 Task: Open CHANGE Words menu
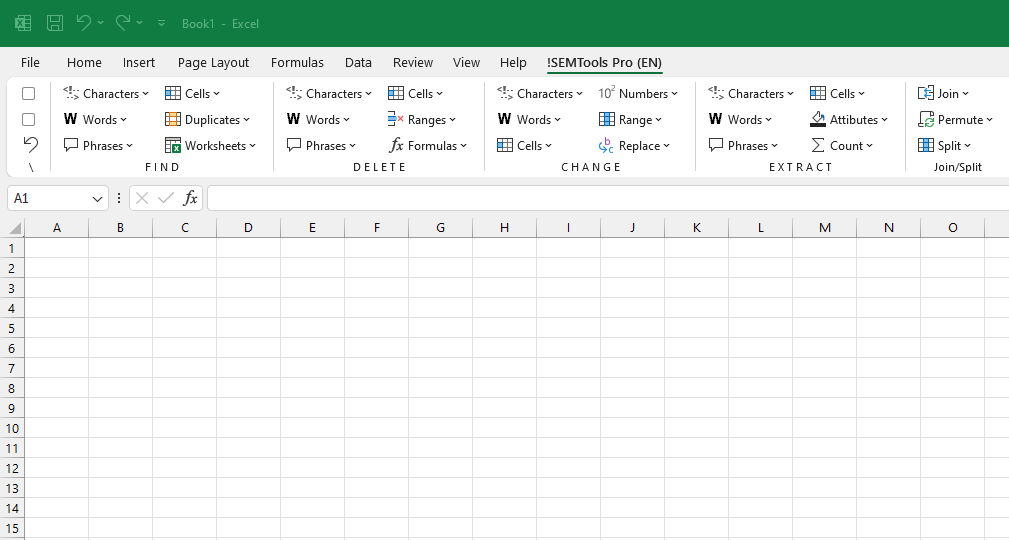point(530,119)
